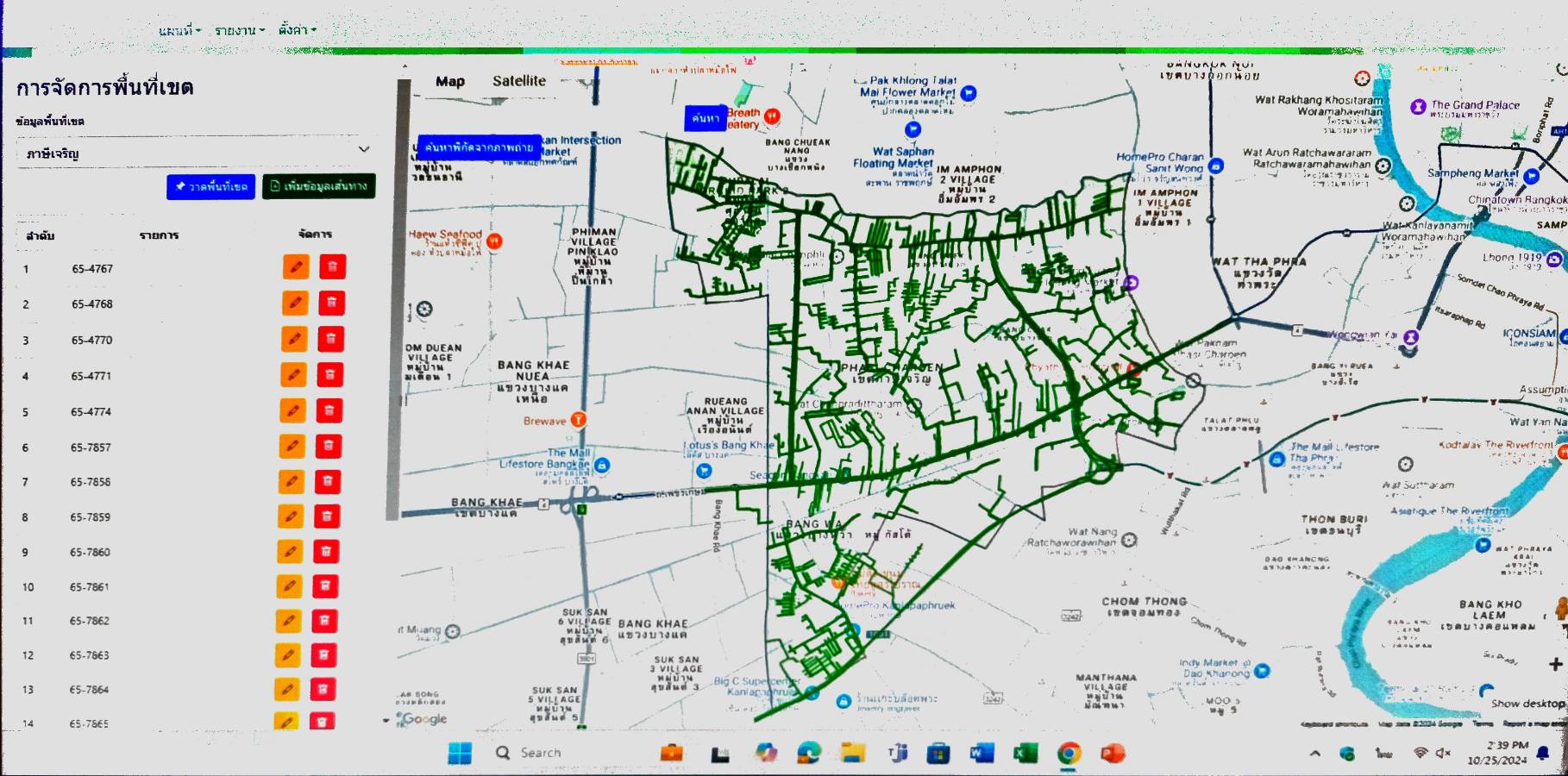Launch Excel from the Windows taskbar
Viewport: 1568px width, 776px height.
(x=1025, y=753)
